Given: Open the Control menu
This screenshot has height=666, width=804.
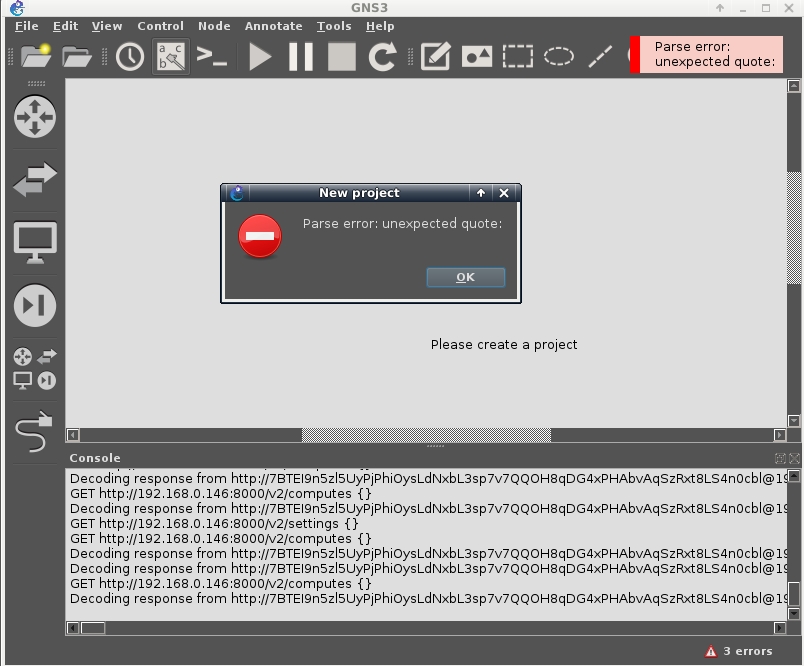Looking at the screenshot, I should pyautogui.click(x=160, y=26).
